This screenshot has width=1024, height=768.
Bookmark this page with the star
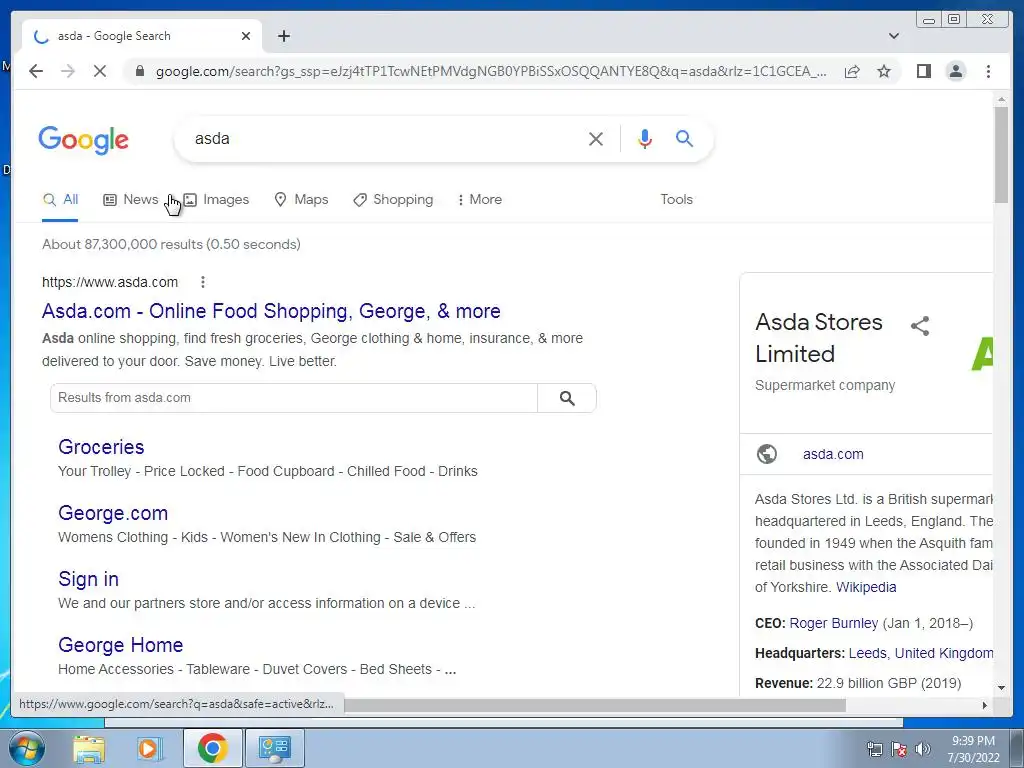[x=884, y=71]
